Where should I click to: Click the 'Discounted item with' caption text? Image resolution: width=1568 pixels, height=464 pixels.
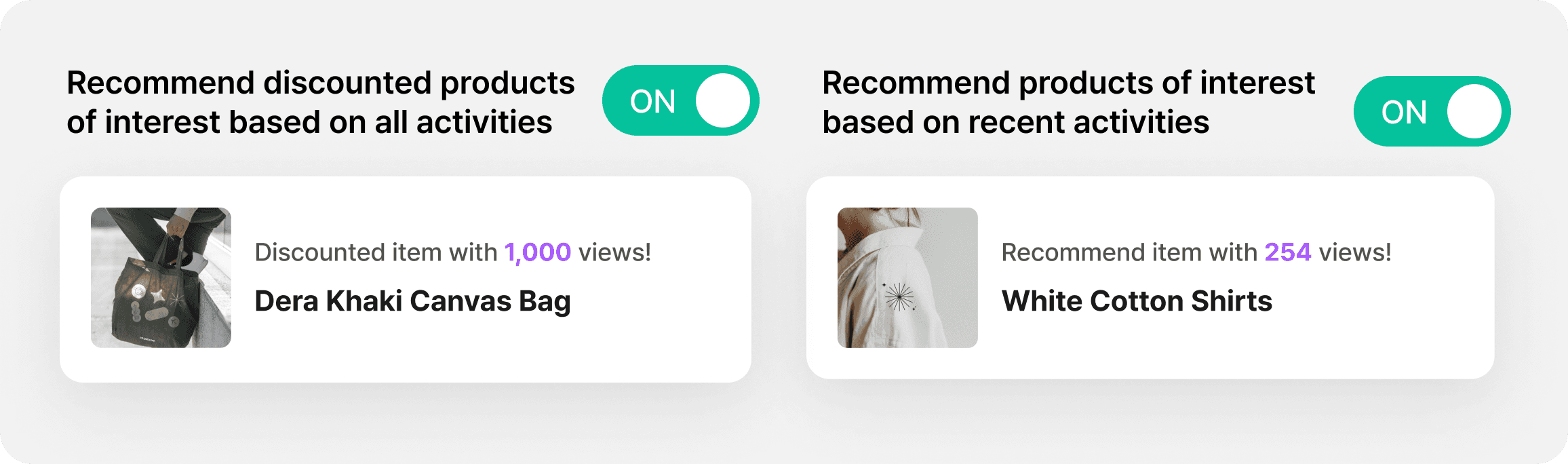[376, 252]
